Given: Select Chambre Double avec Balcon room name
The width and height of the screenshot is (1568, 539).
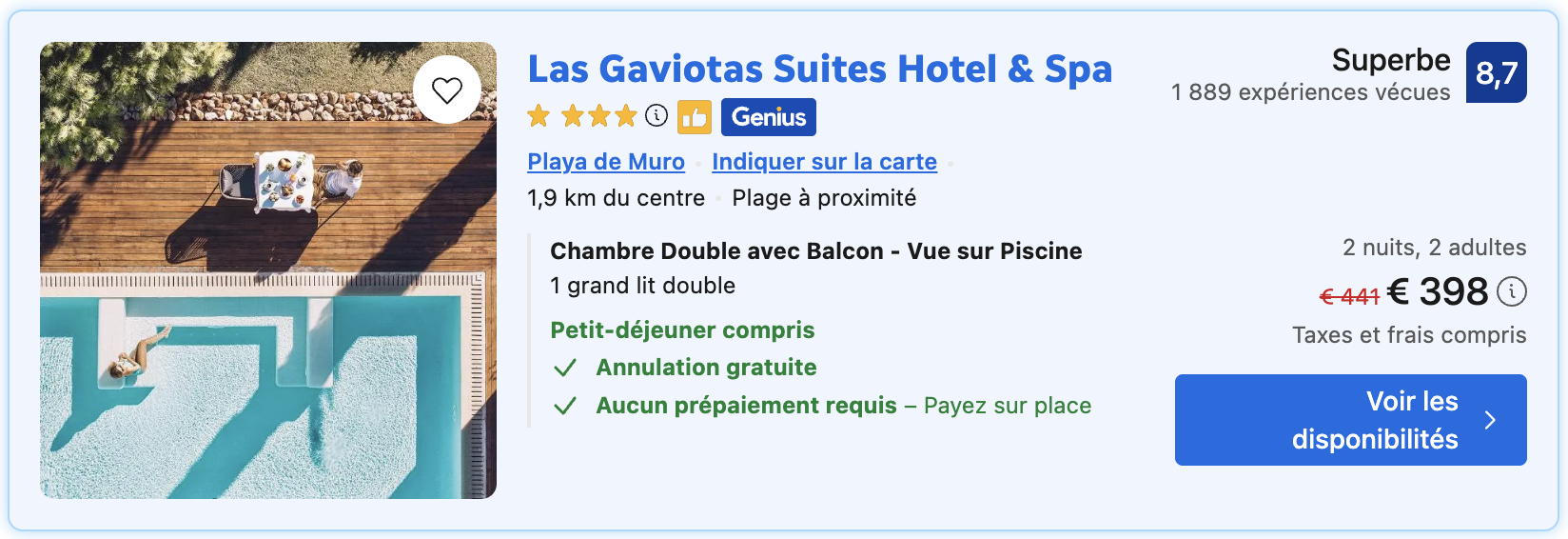Looking at the screenshot, I should click(815, 251).
